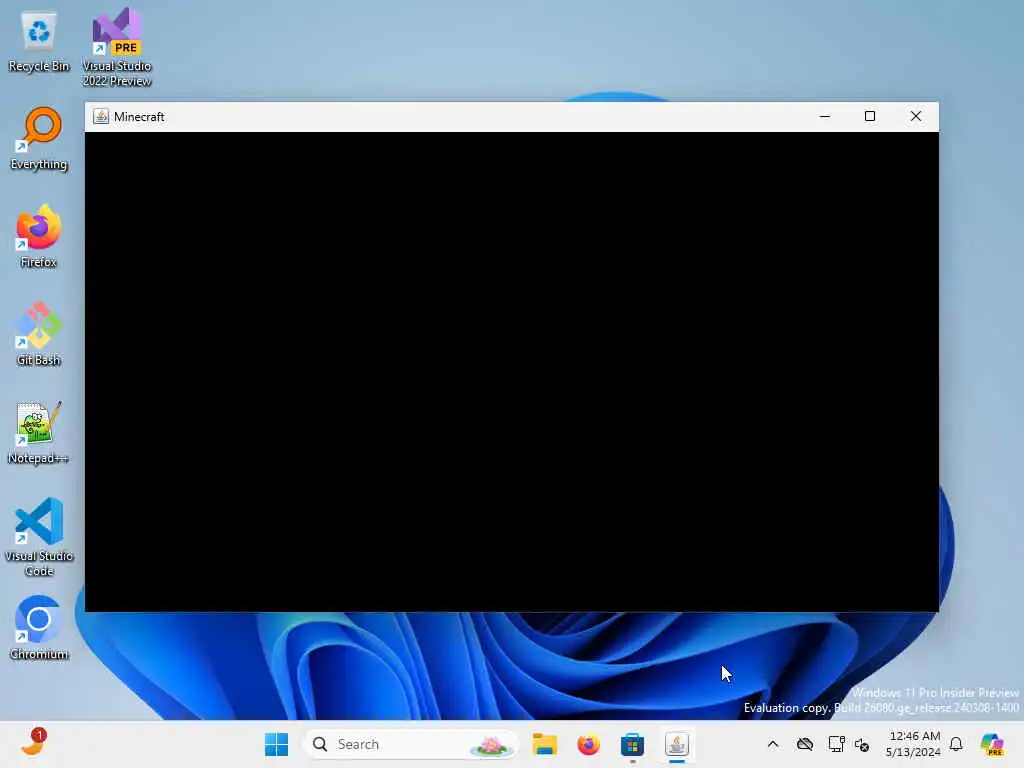Open the clock showing 12:46 AM

click(912, 744)
